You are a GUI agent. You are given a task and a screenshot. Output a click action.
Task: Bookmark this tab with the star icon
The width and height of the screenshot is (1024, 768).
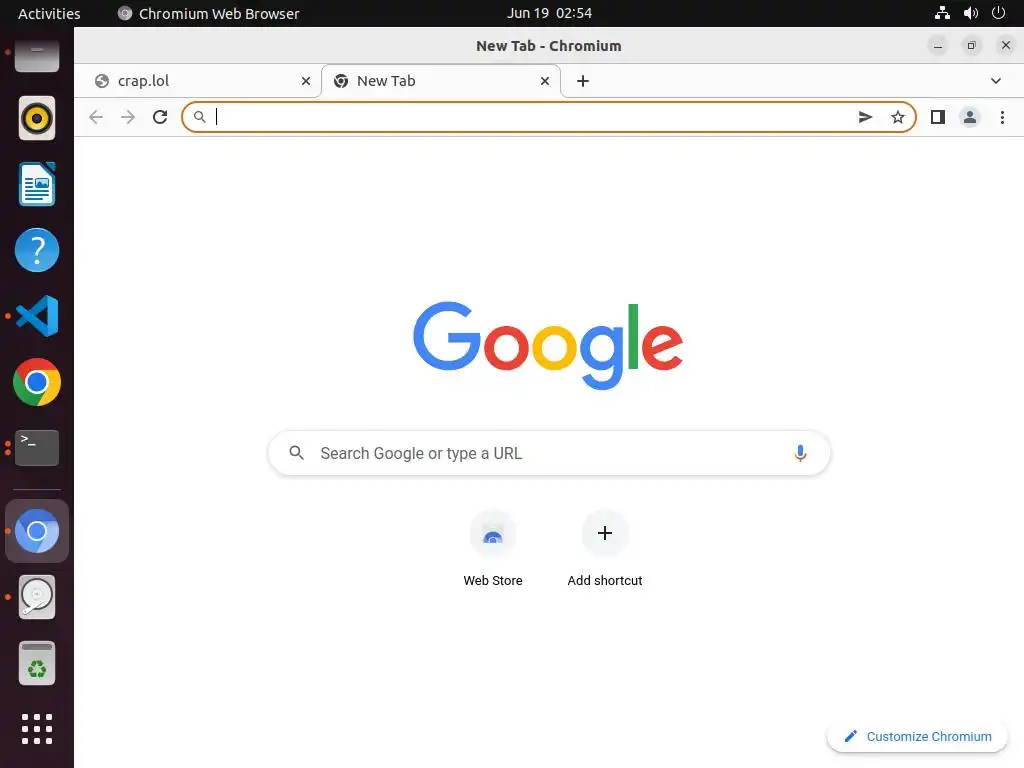point(898,117)
